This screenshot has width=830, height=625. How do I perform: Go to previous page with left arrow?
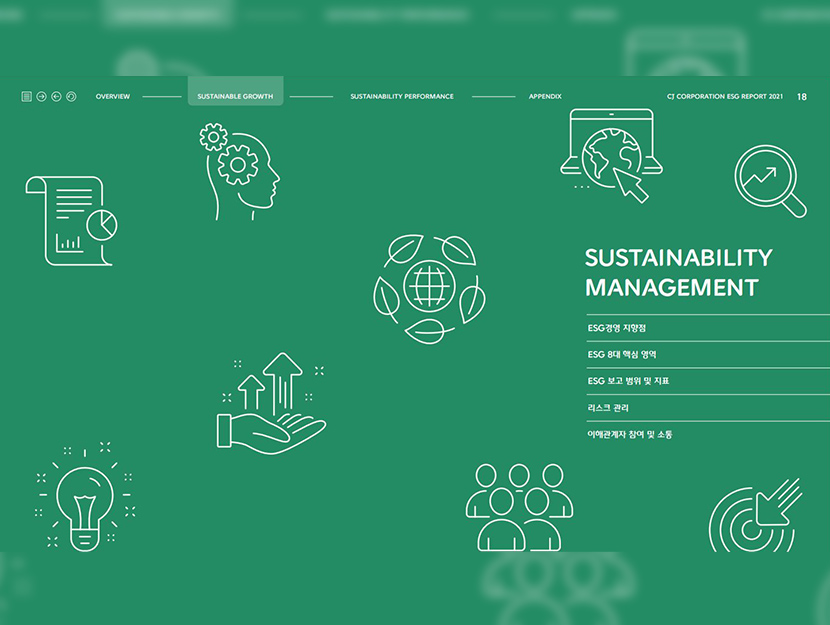pos(56,97)
